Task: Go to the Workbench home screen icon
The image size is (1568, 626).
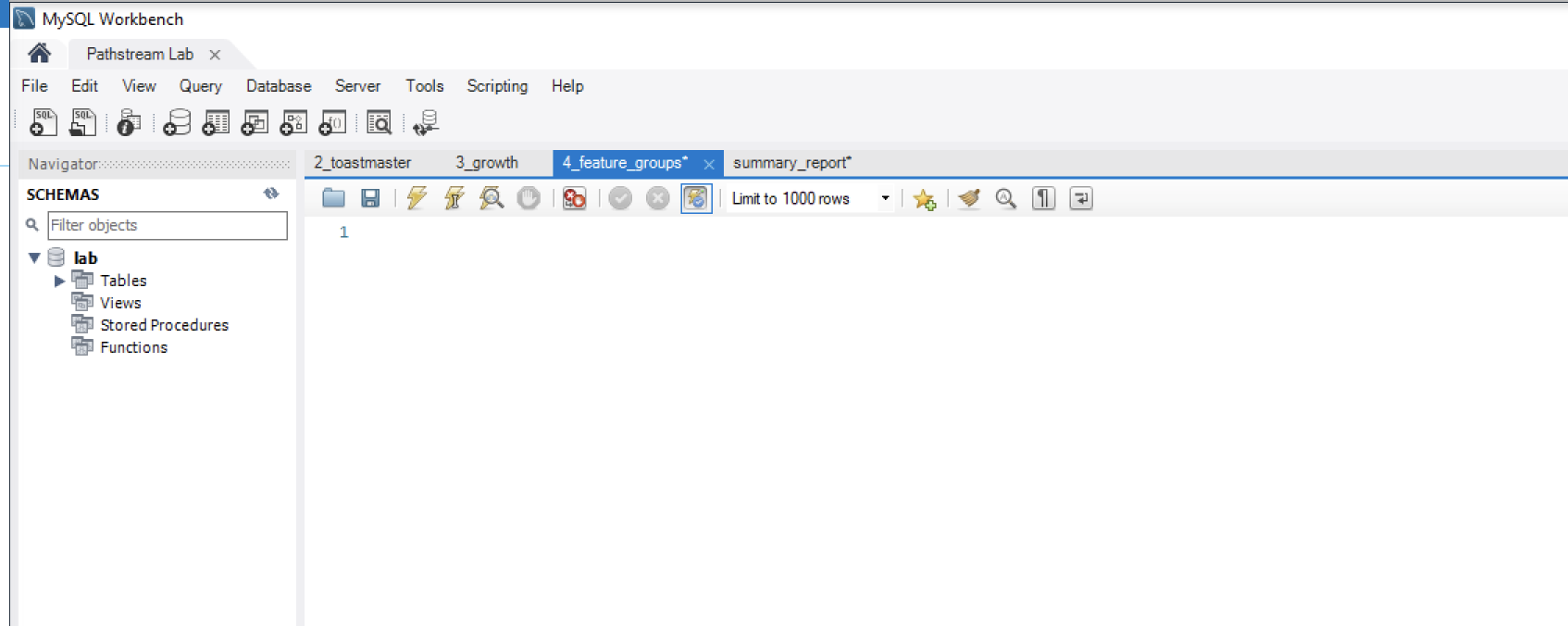Action: [x=39, y=54]
